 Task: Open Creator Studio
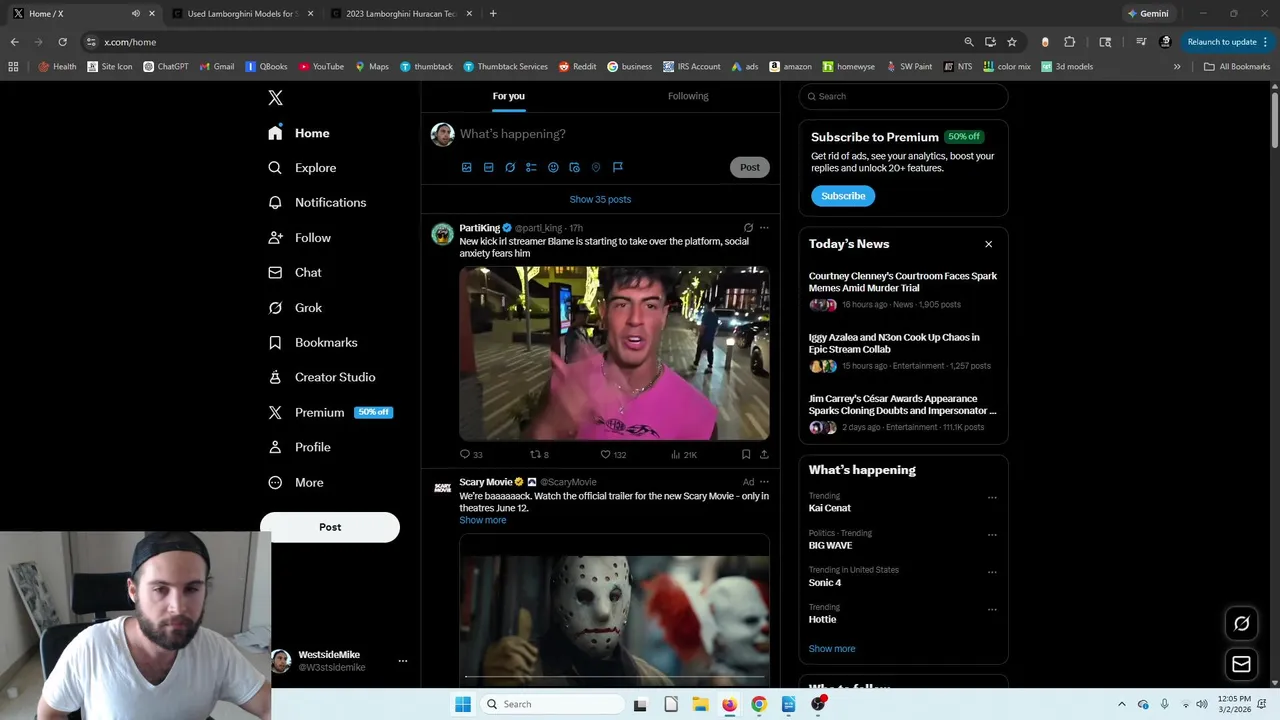(x=321, y=377)
